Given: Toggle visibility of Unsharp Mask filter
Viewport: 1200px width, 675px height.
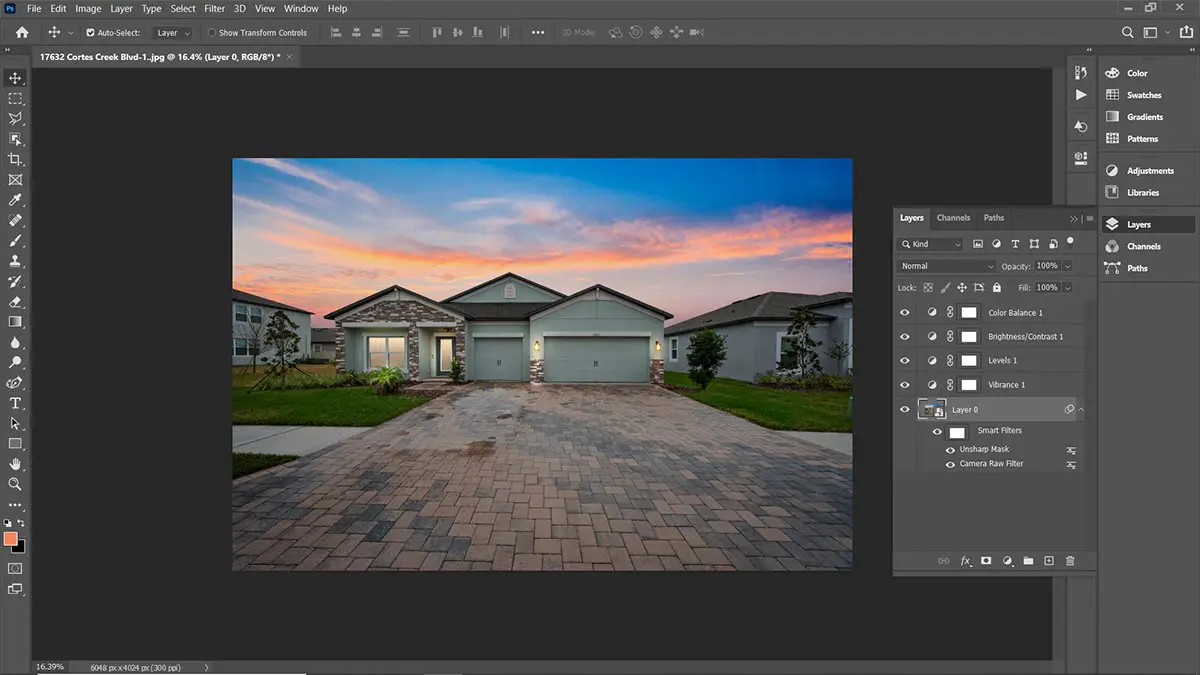Looking at the screenshot, I should point(950,450).
